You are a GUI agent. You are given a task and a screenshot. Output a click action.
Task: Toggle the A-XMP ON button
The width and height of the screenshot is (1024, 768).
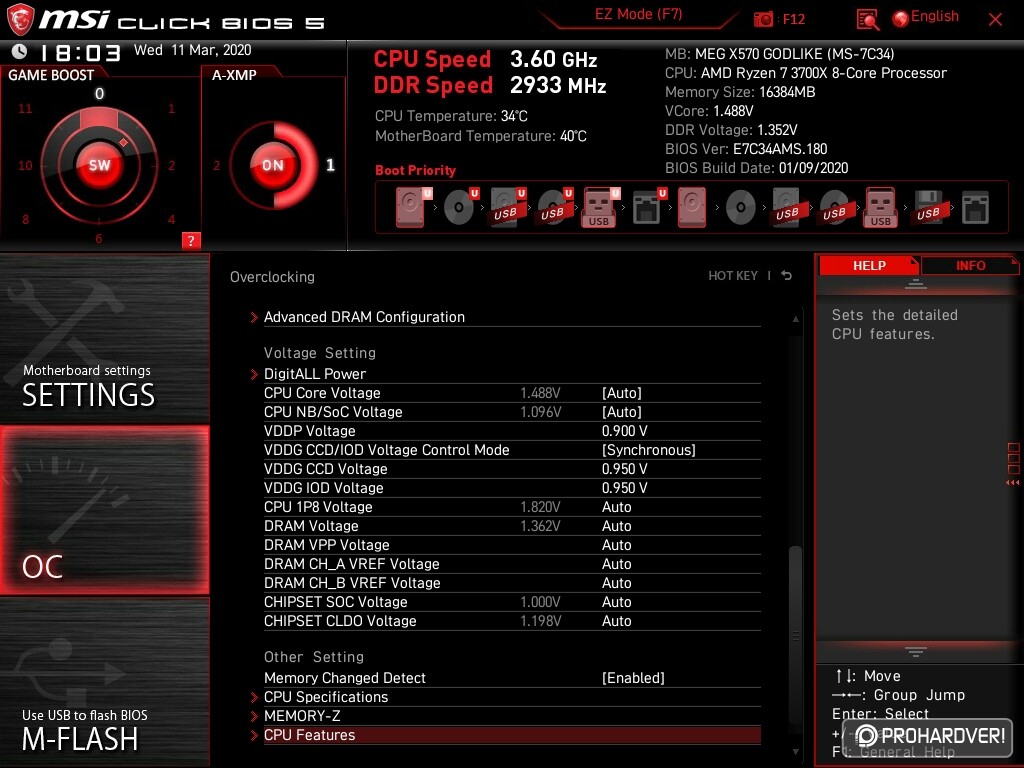(x=273, y=165)
